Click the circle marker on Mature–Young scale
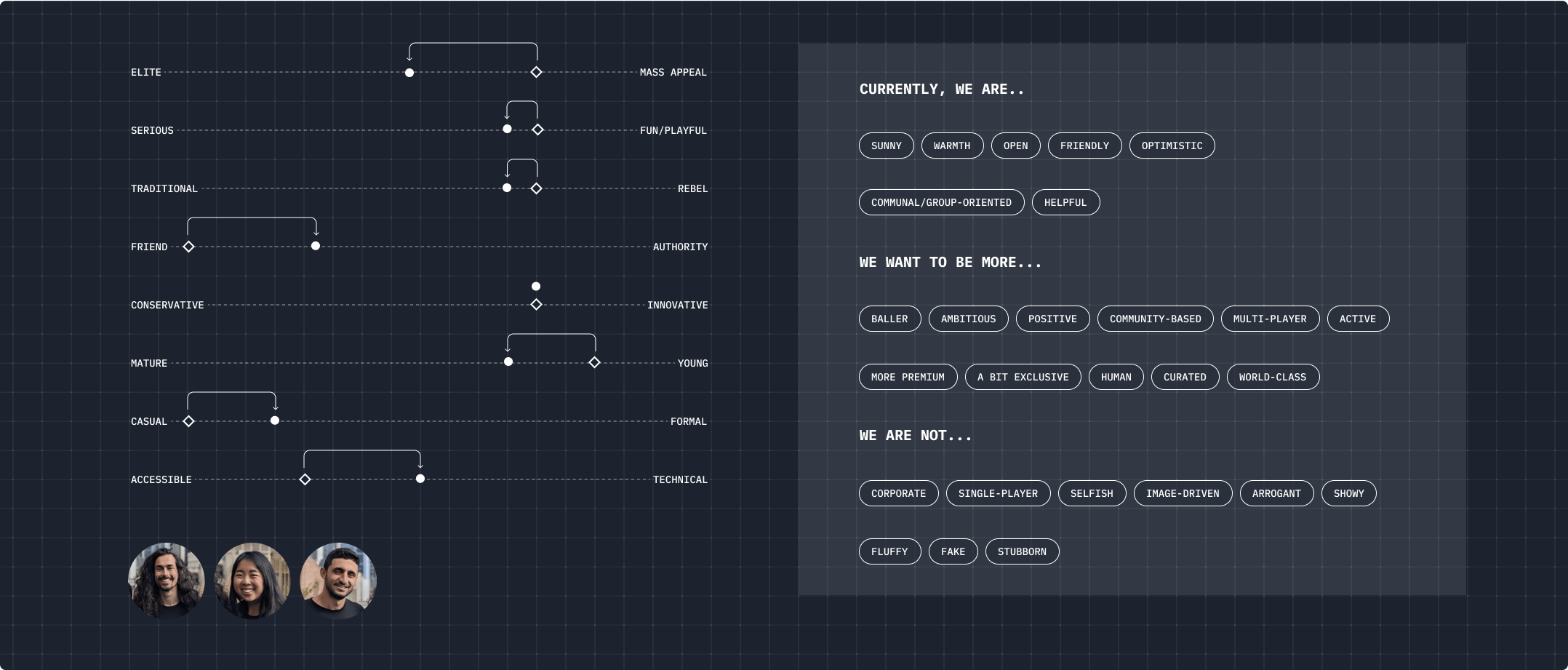 [508, 362]
